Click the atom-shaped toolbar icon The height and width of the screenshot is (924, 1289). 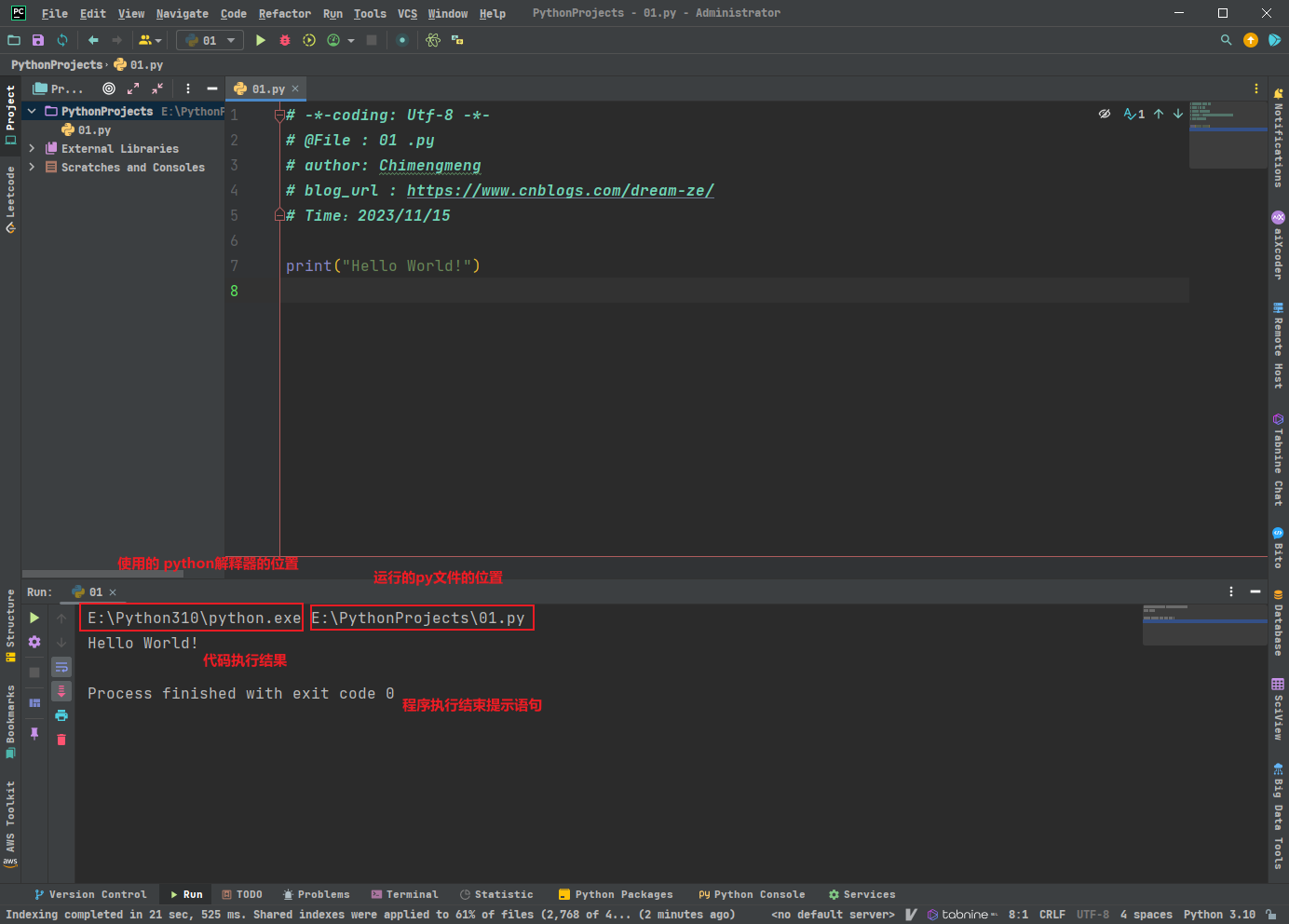pyautogui.click(x=433, y=40)
